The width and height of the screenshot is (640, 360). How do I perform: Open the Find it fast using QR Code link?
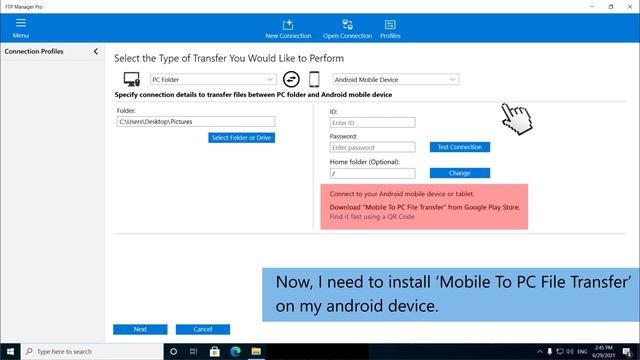point(372,217)
